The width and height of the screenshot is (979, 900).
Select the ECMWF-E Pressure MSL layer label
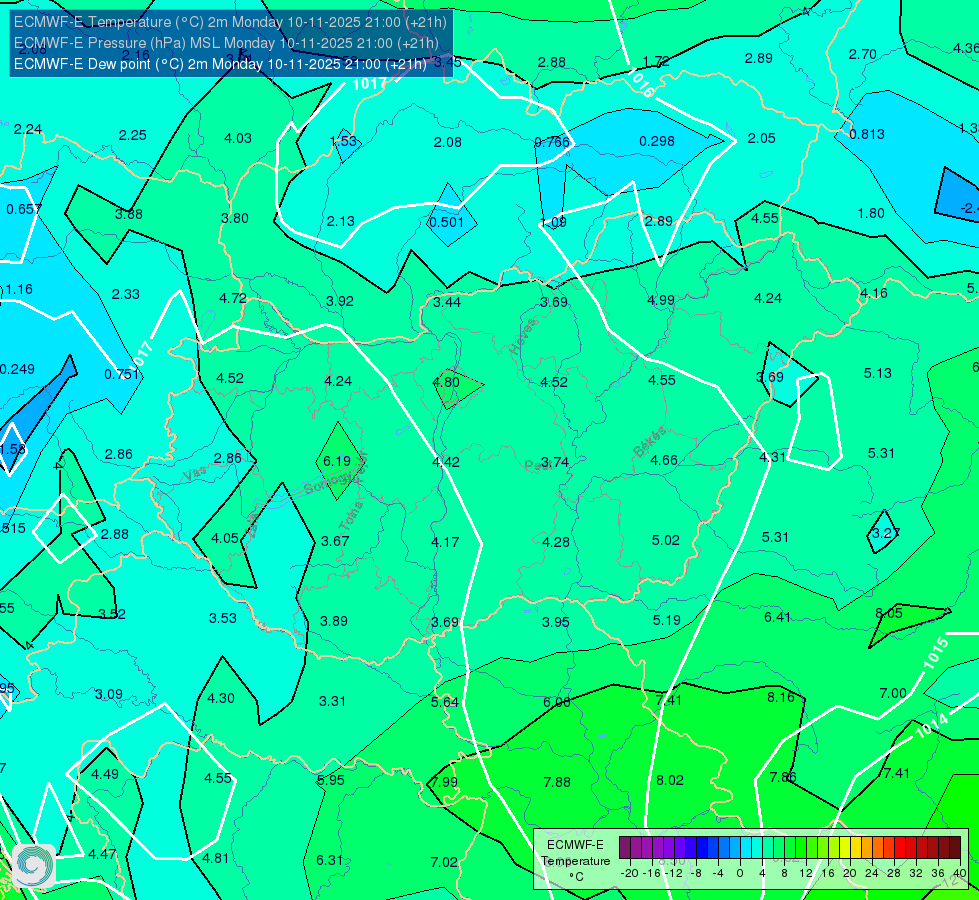coord(226,43)
